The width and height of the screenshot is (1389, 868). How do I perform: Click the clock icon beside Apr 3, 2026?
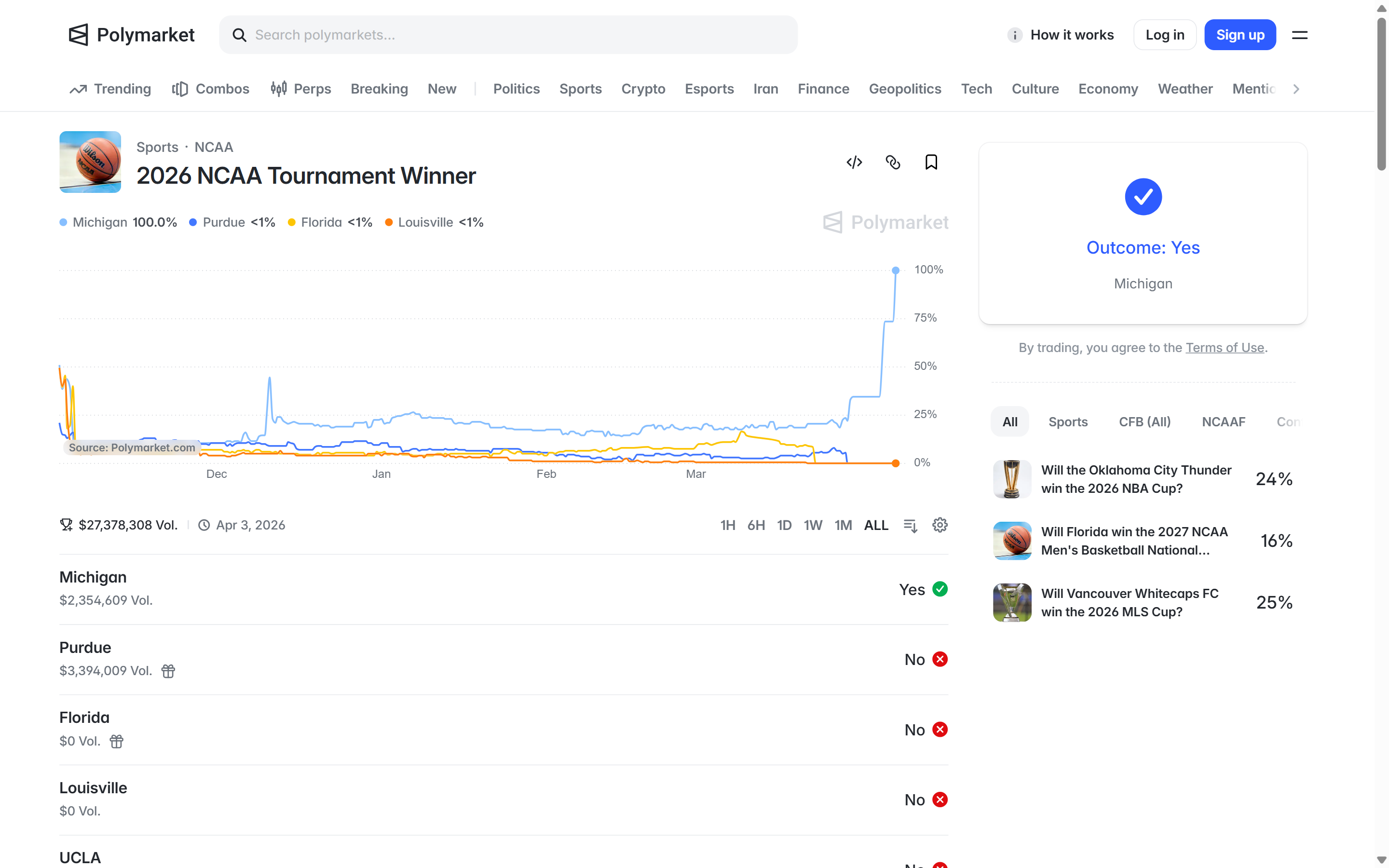(204, 525)
